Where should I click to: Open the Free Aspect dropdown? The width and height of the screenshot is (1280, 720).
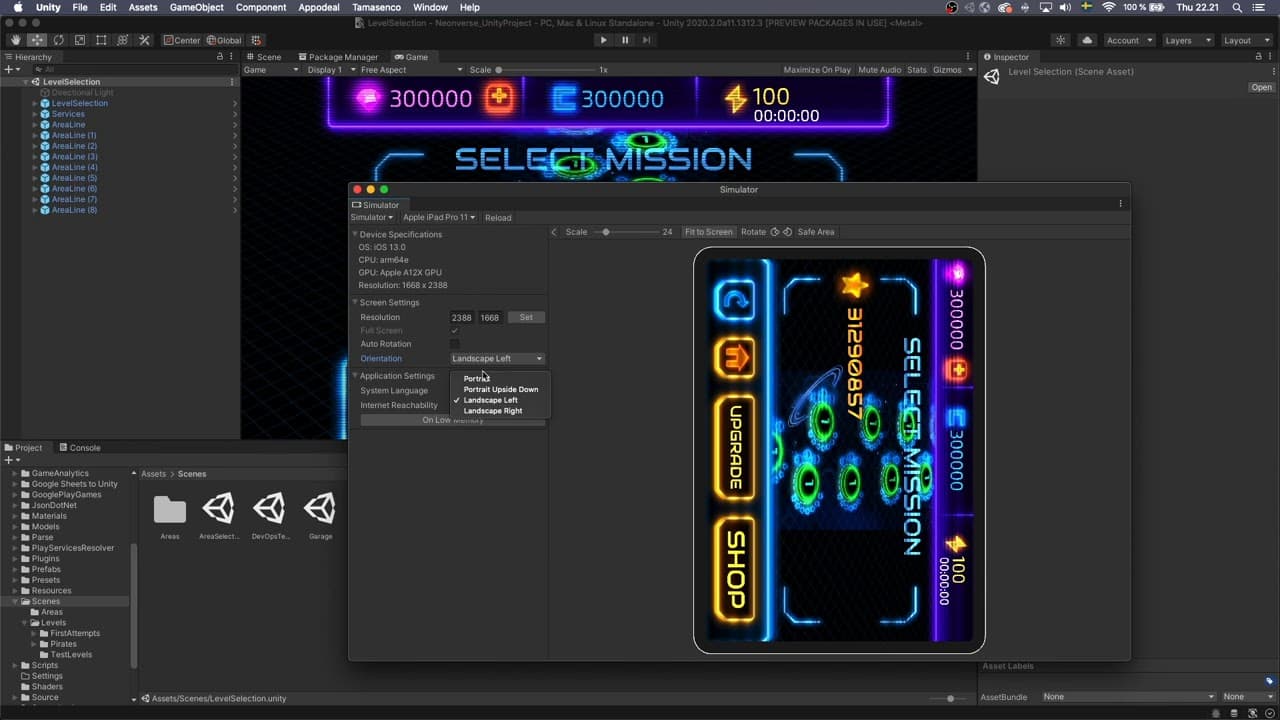[411, 70]
